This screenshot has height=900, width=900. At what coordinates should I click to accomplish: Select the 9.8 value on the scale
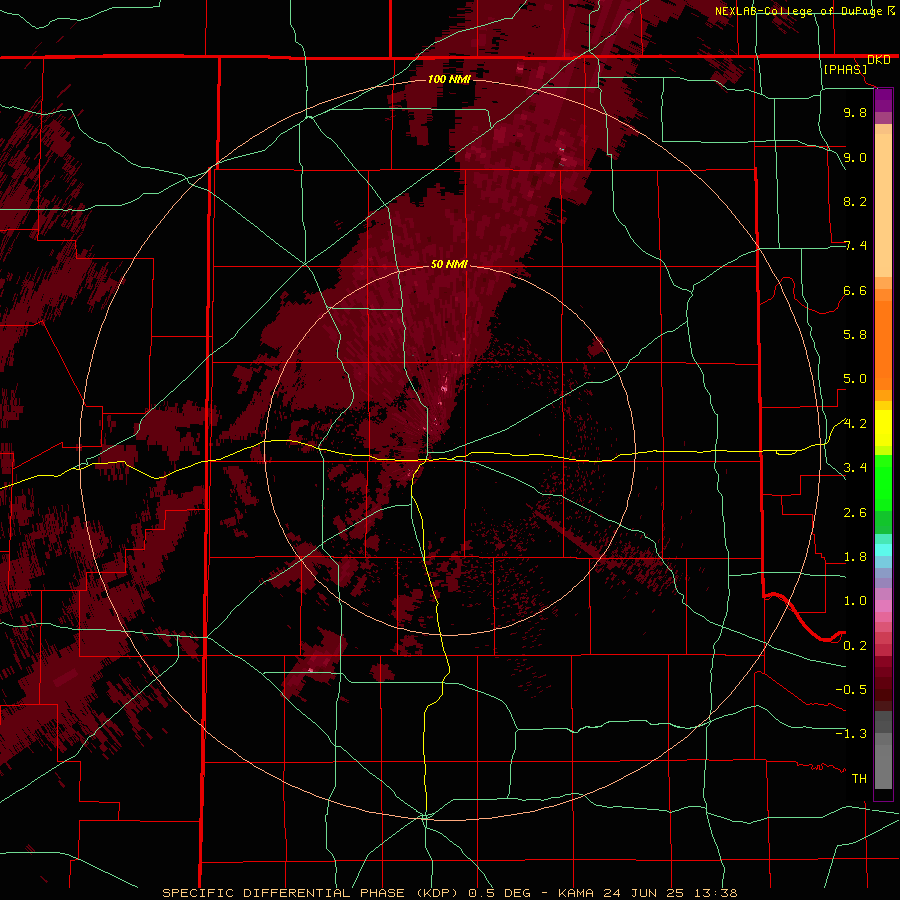(x=855, y=112)
